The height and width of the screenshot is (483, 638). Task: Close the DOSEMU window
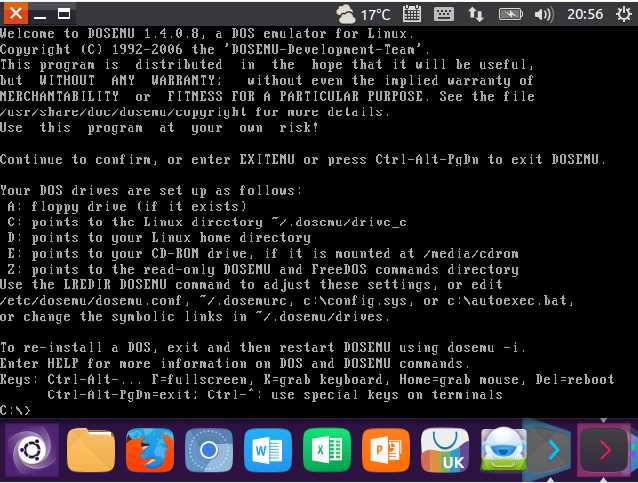(x=15, y=14)
